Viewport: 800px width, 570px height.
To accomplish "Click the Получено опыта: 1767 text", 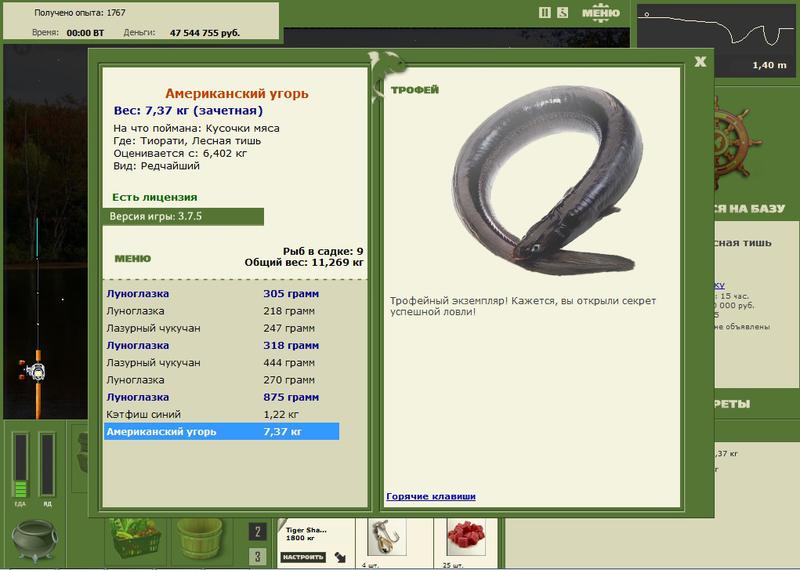I will [80, 13].
